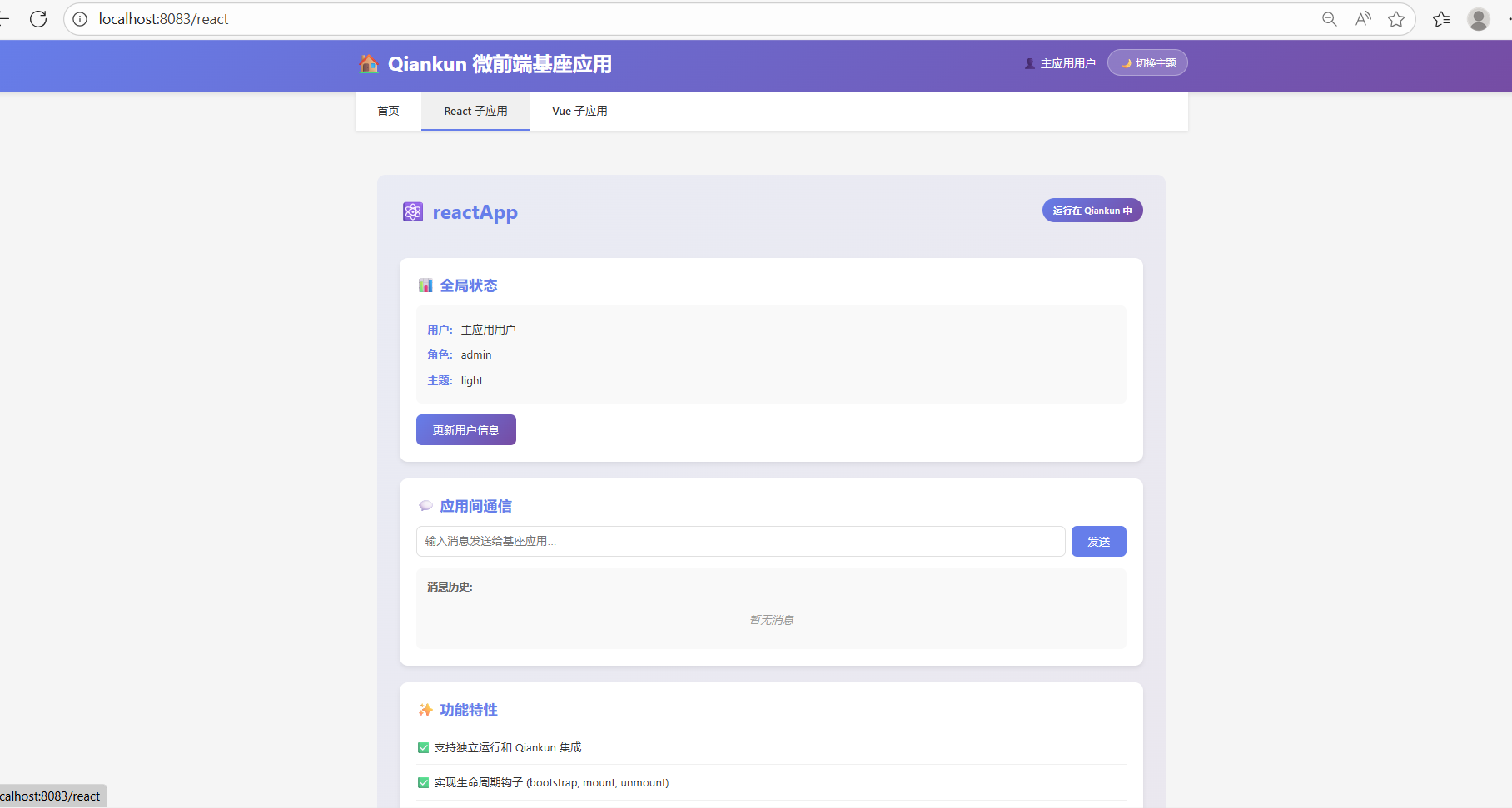Screen dimensions: 1512x808
Task: Click the 暂无消息 placeholder text
Action: click(772, 620)
